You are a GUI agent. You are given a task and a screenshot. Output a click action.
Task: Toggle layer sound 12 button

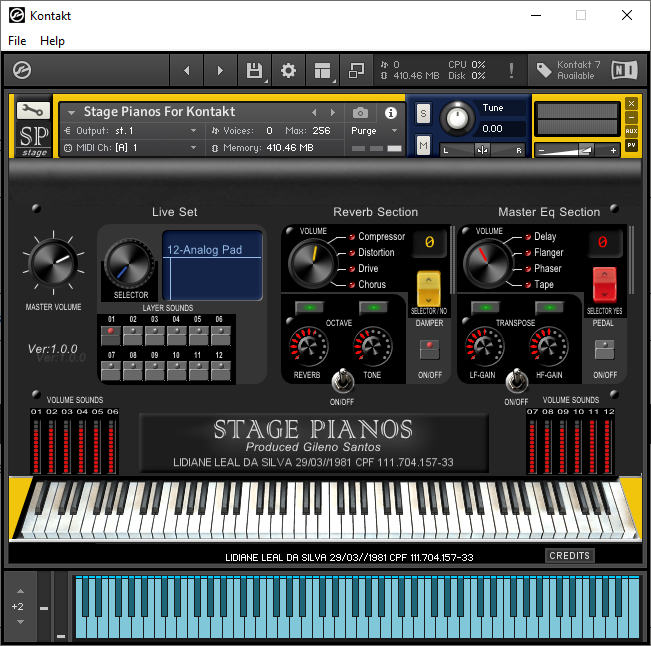coord(220,371)
